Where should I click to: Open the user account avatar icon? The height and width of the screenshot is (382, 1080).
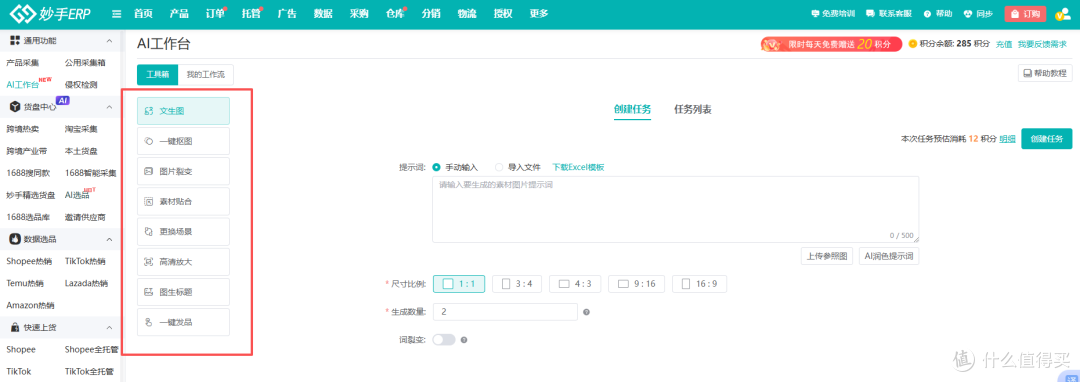pos(1063,14)
